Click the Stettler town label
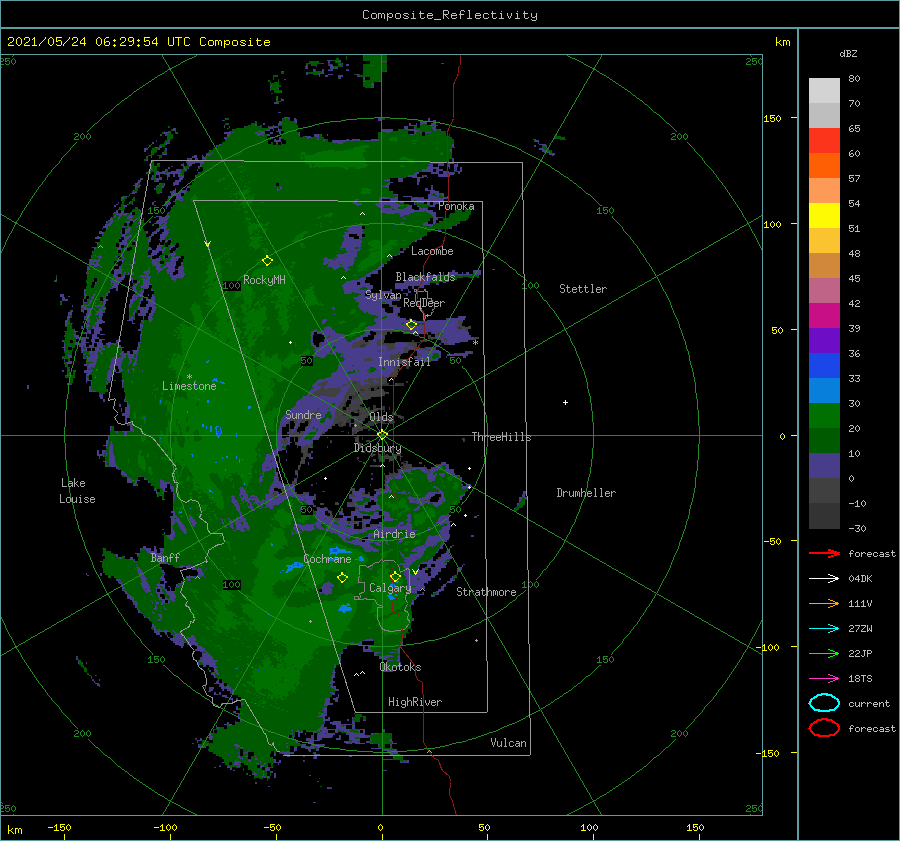Image resolution: width=900 pixels, height=841 pixels. 583,289
